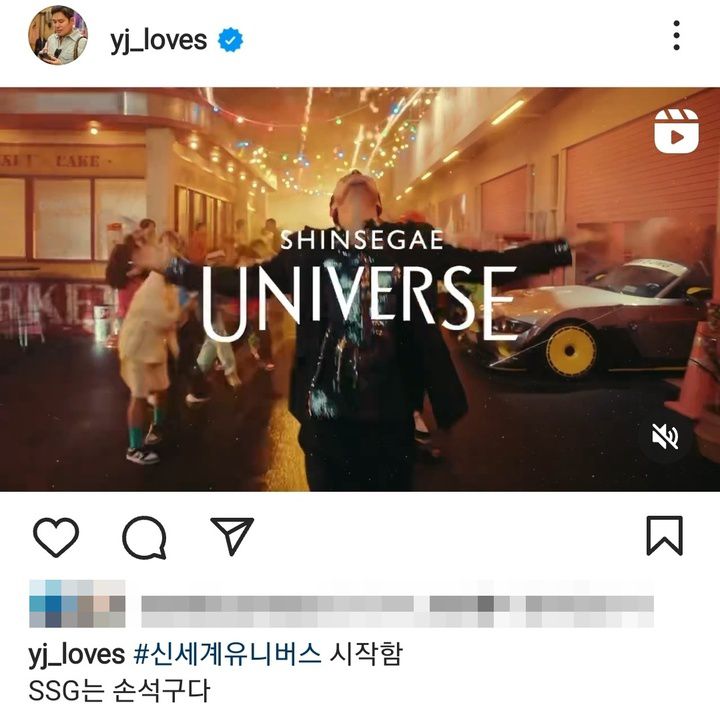The height and width of the screenshot is (713, 720).
Task: Open the blurred liked-by text line
Action: (x=398, y=611)
